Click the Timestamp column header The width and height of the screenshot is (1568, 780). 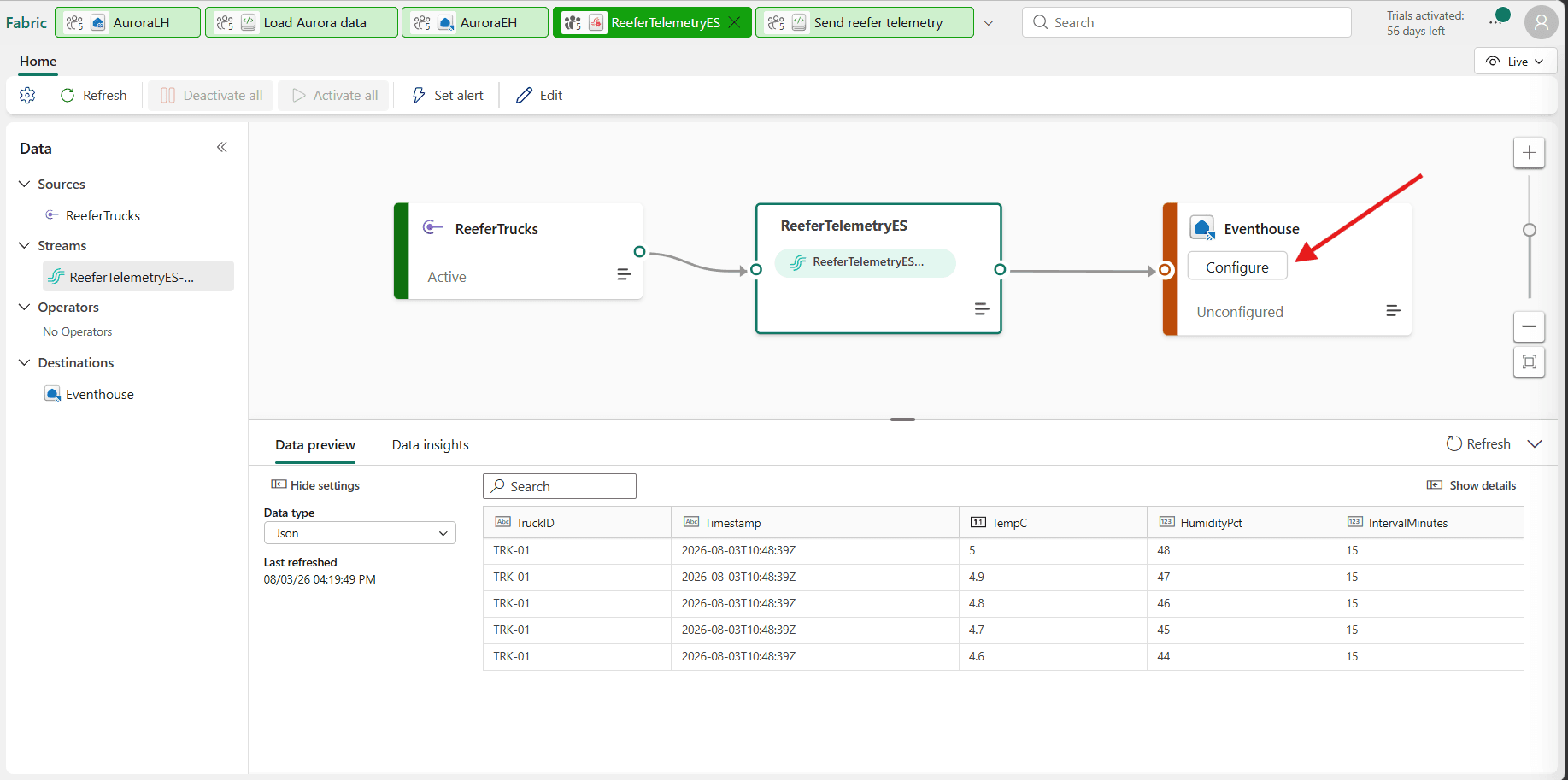pyautogui.click(x=815, y=523)
